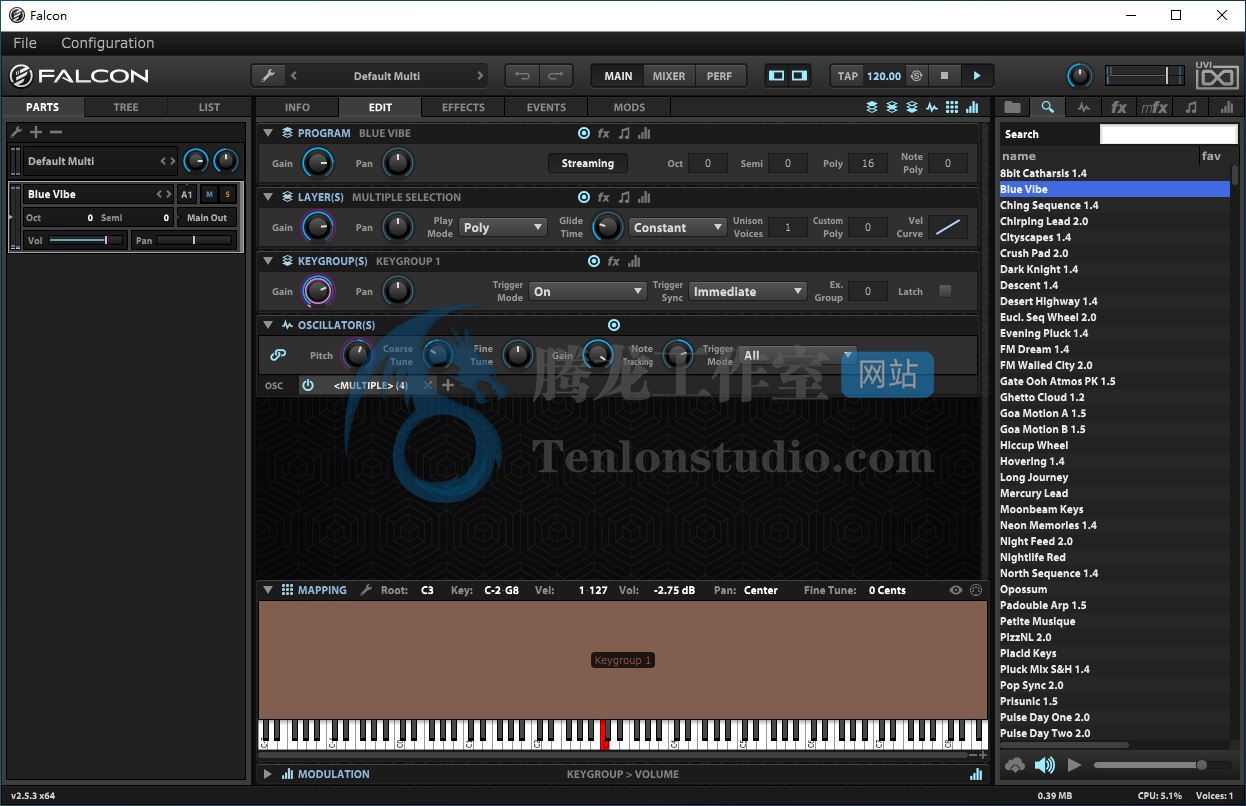Viewport: 1246px width, 806px height.
Task: Toggle the mapping editor eye visibility icon
Action: [x=956, y=590]
